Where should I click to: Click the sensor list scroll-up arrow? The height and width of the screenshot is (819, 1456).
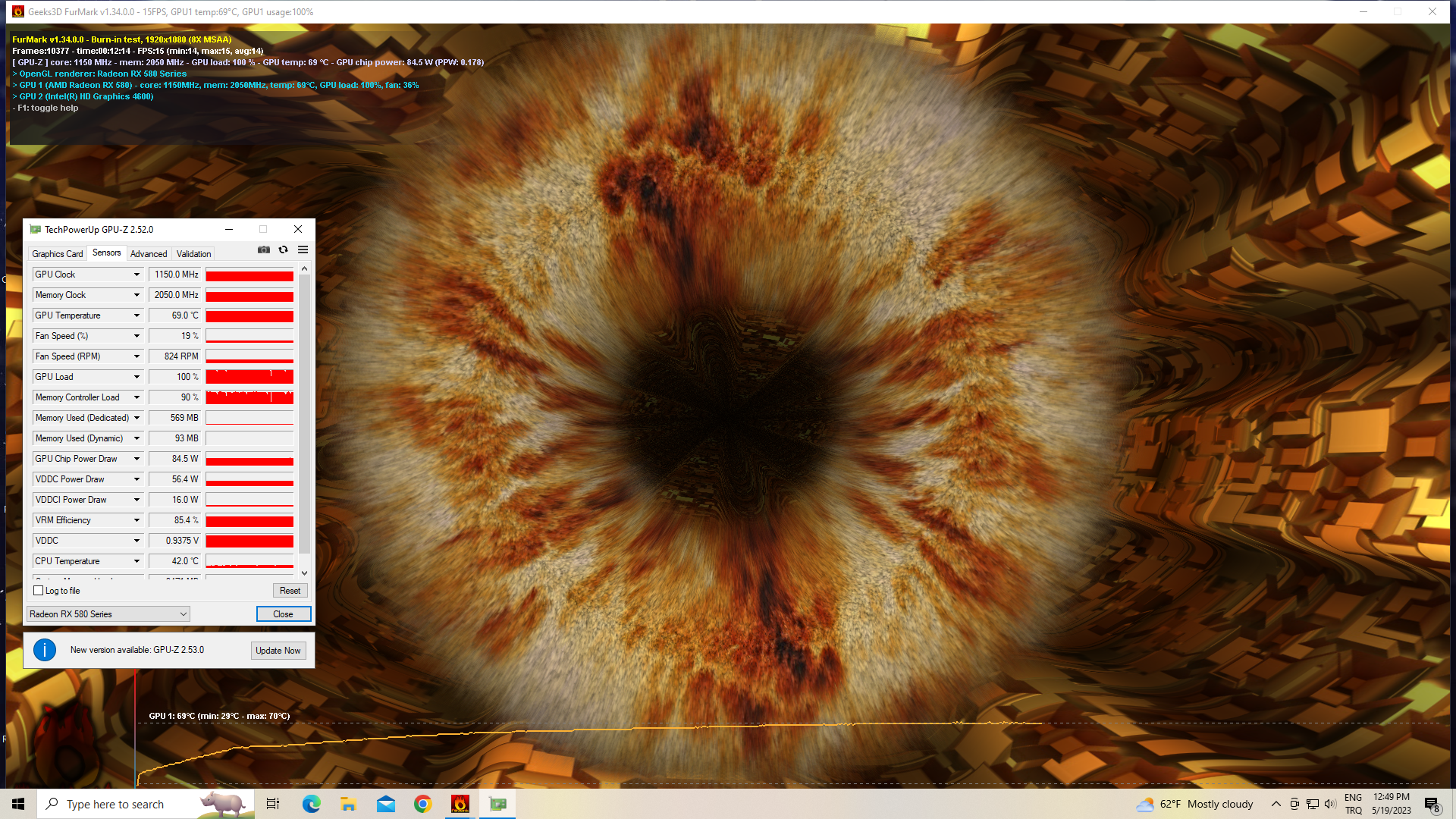pos(304,268)
